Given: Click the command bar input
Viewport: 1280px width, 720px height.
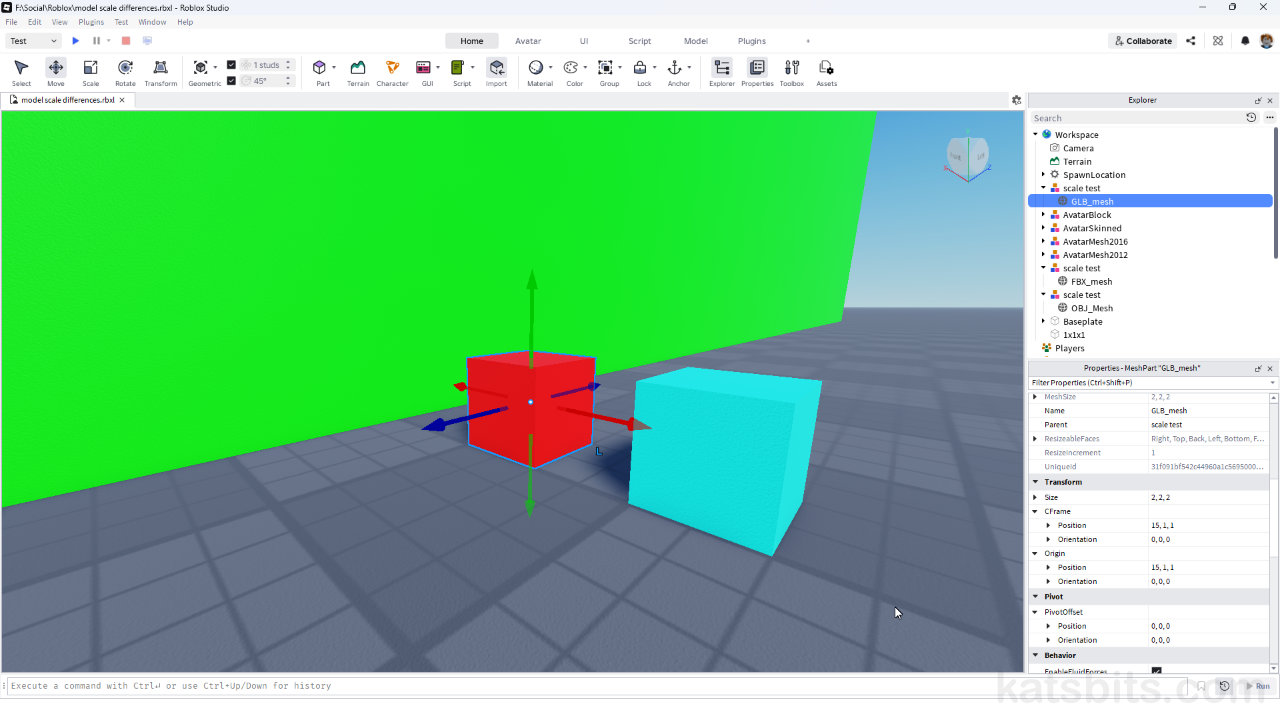Looking at the screenshot, I should (x=598, y=686).
